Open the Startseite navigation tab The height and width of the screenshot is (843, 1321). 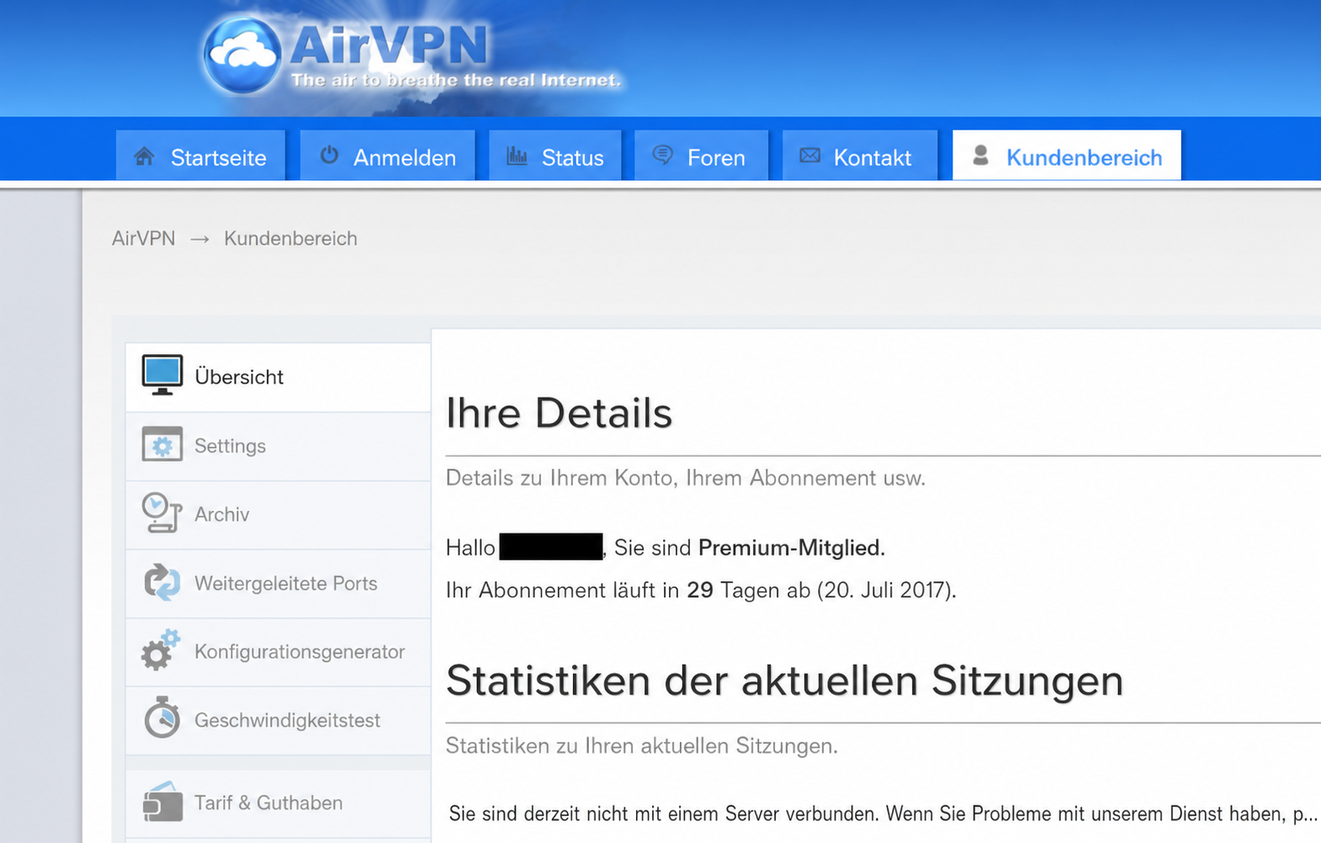point(200,156)
